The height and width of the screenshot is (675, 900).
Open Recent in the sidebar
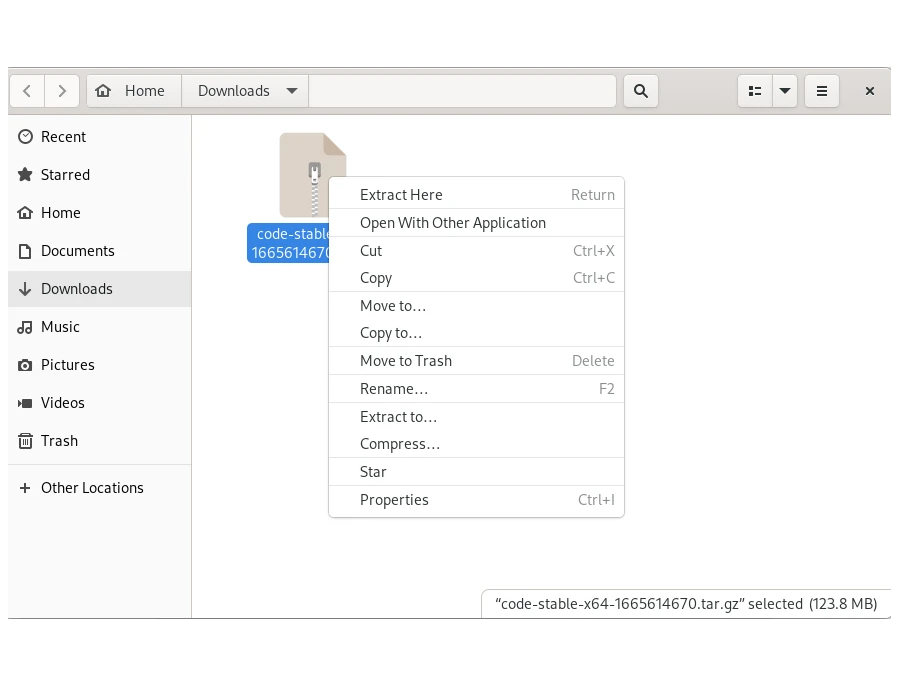pyautogui.click(x=63, y=137)
